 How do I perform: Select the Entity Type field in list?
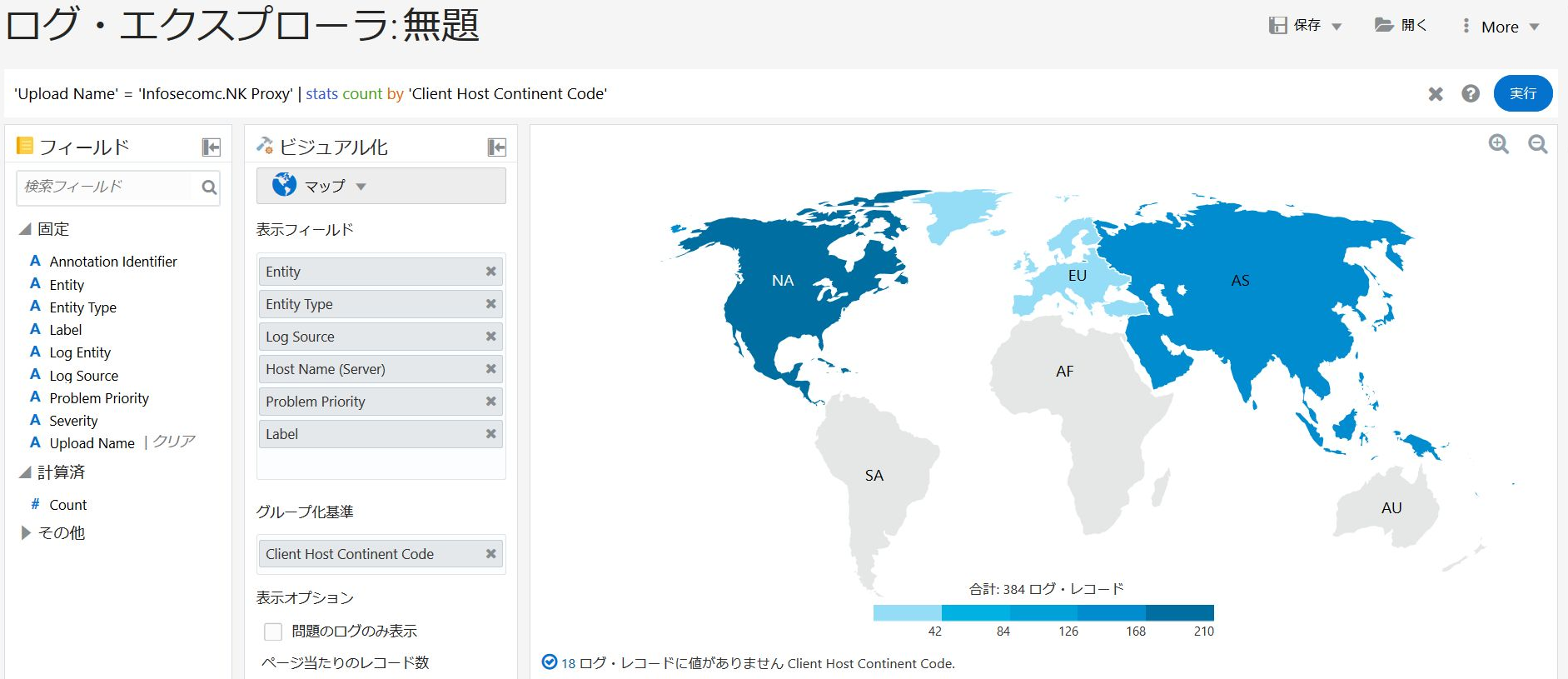point(83,307)
